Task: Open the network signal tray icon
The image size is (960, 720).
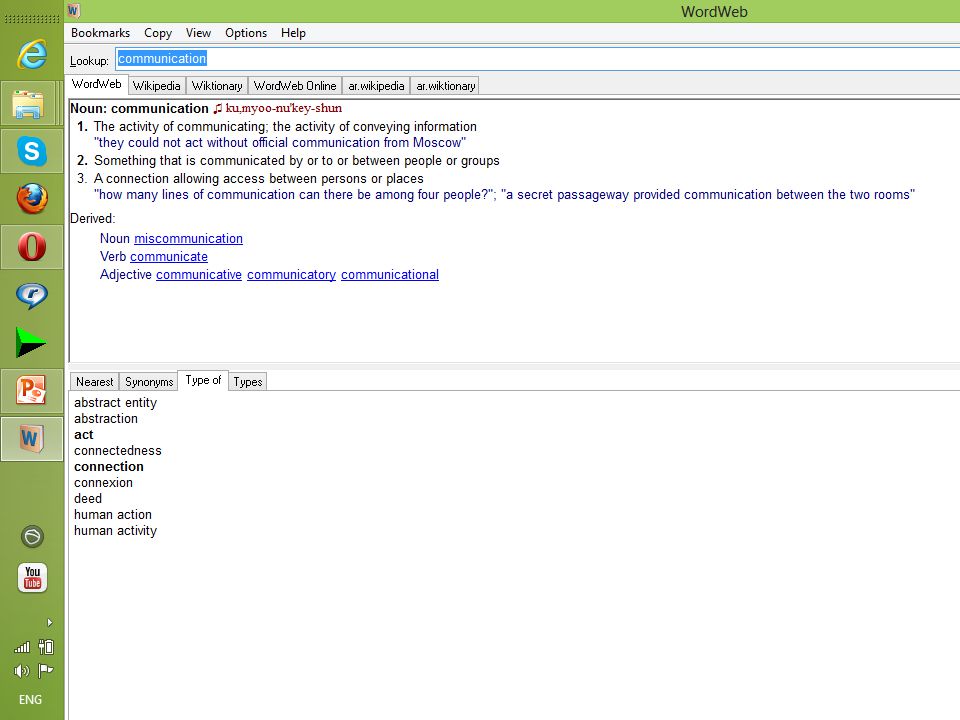Action: click(x=21, y=647)
